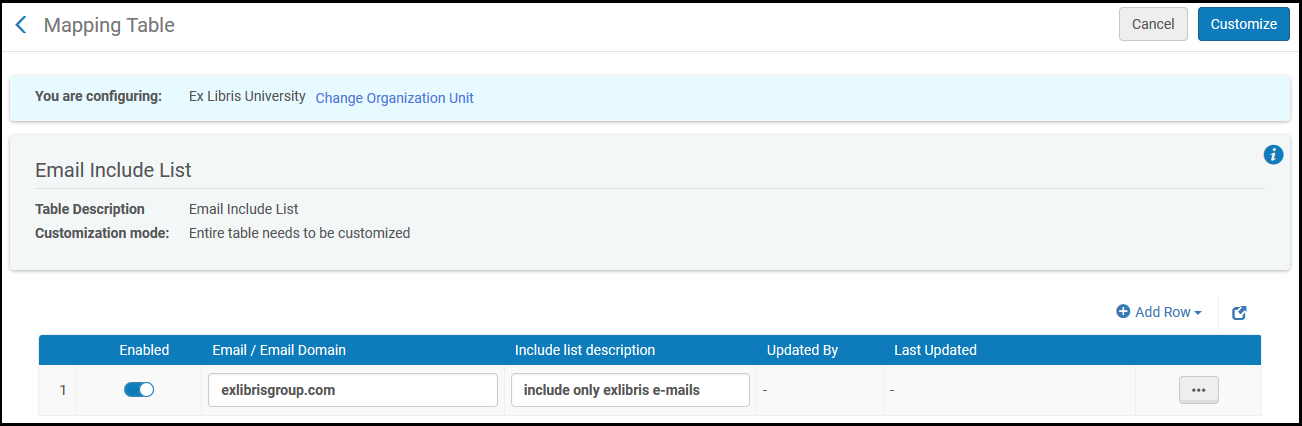Open the row actions ellipsis button
1302x426 pixels.
1198,390
